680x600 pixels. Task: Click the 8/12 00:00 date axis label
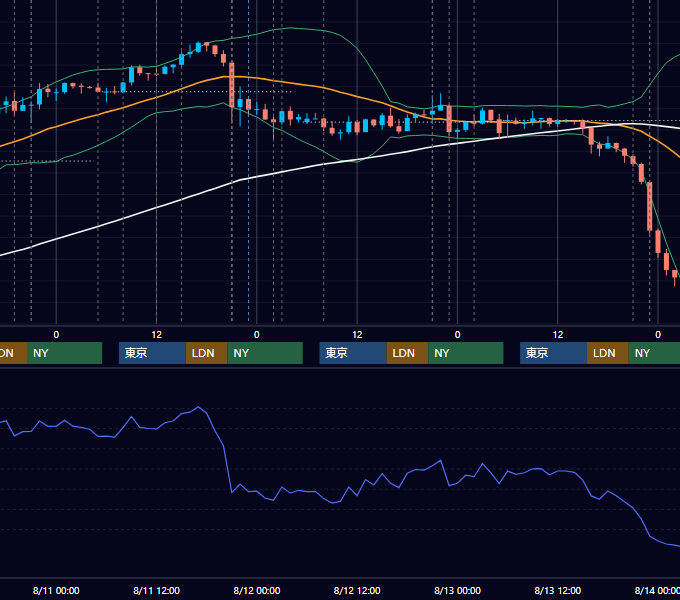point(257,590)
